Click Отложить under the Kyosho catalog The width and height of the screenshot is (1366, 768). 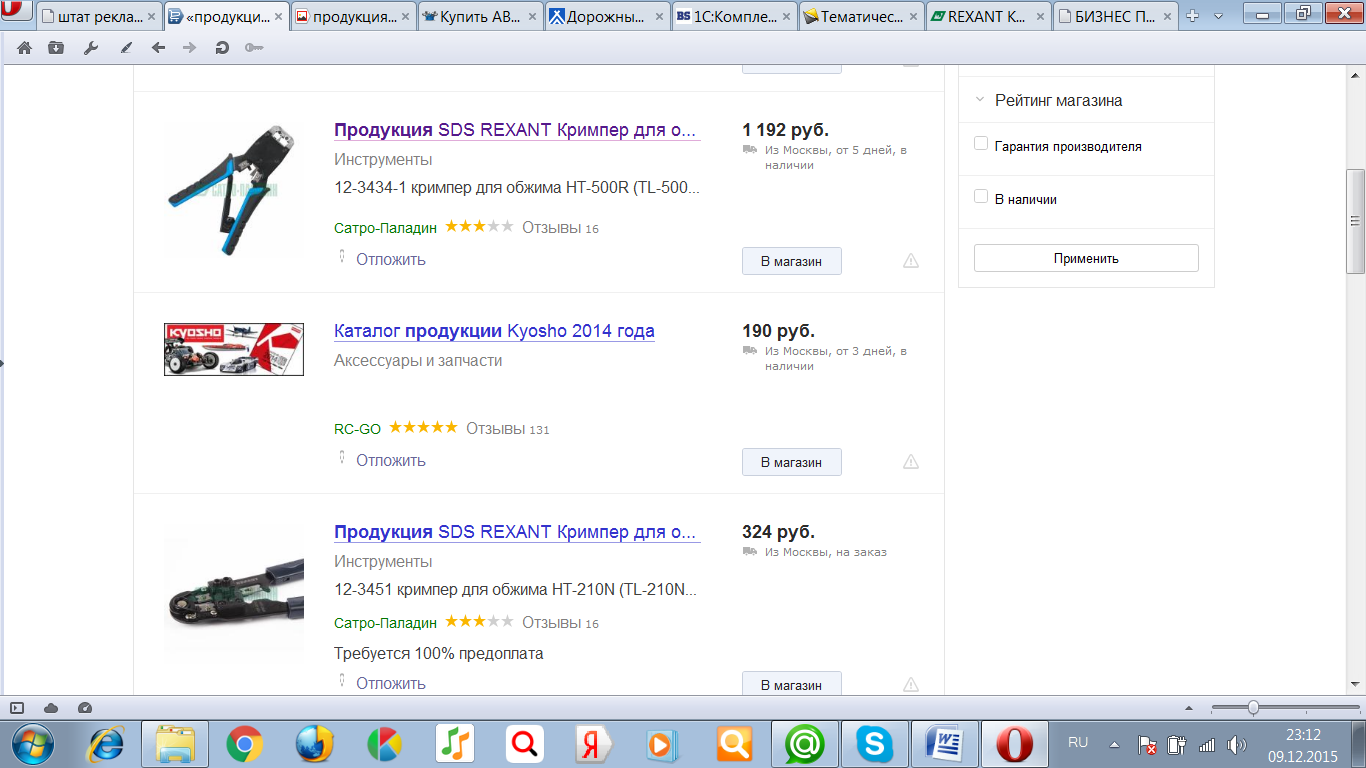390,460
